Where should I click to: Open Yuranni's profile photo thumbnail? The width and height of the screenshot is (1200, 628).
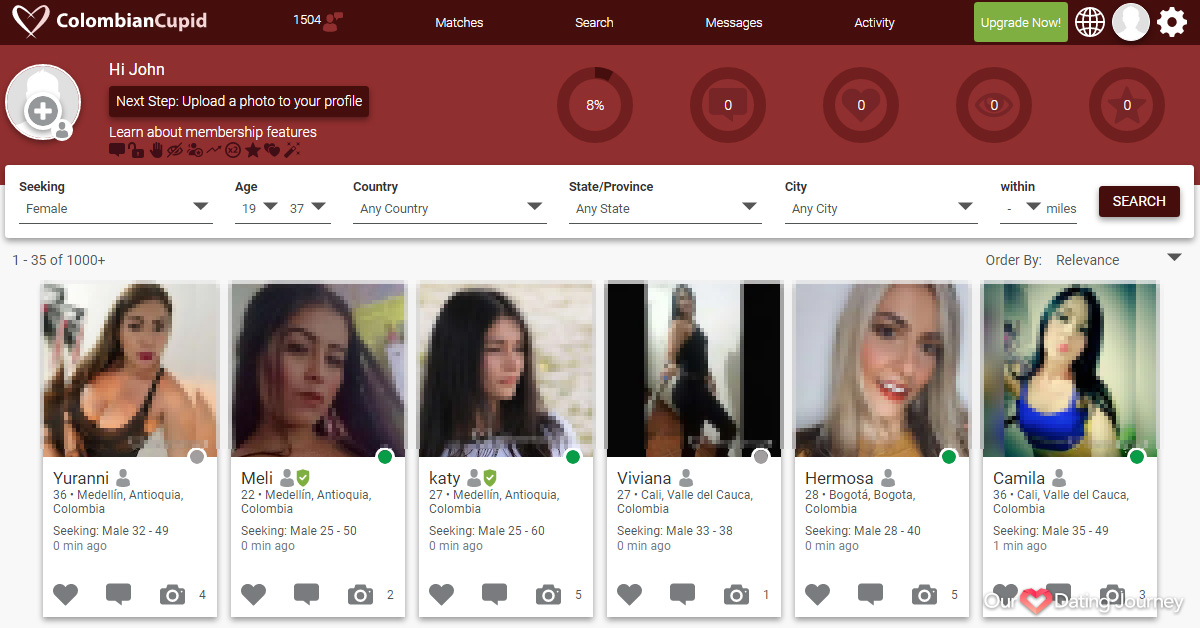pos(130,370)
